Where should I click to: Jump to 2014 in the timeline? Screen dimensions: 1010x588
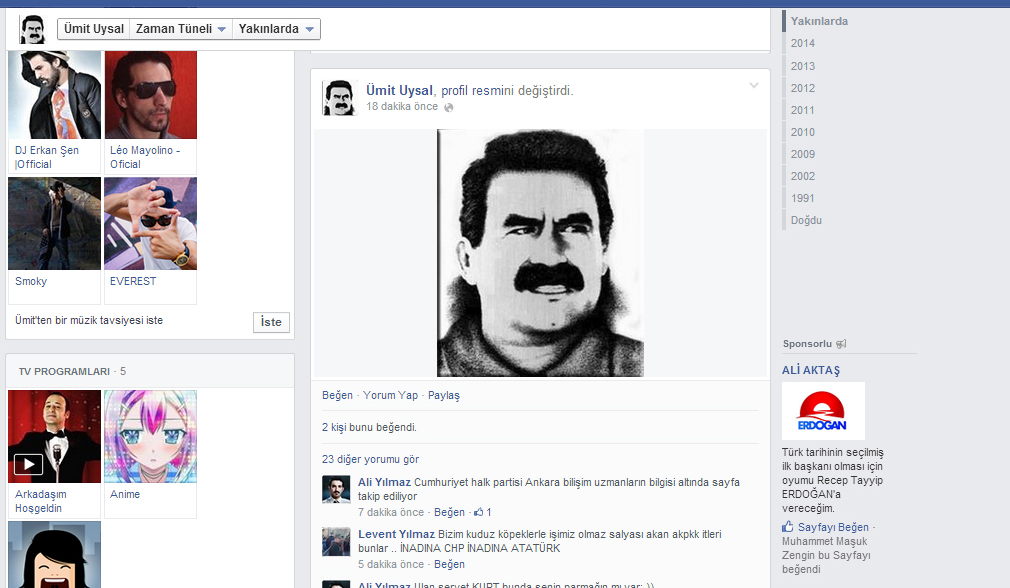point(803,43)
